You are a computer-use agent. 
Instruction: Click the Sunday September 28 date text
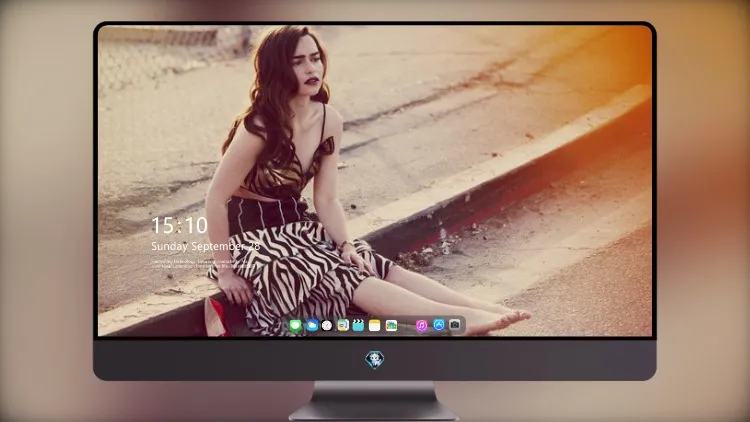pos(206,246)
